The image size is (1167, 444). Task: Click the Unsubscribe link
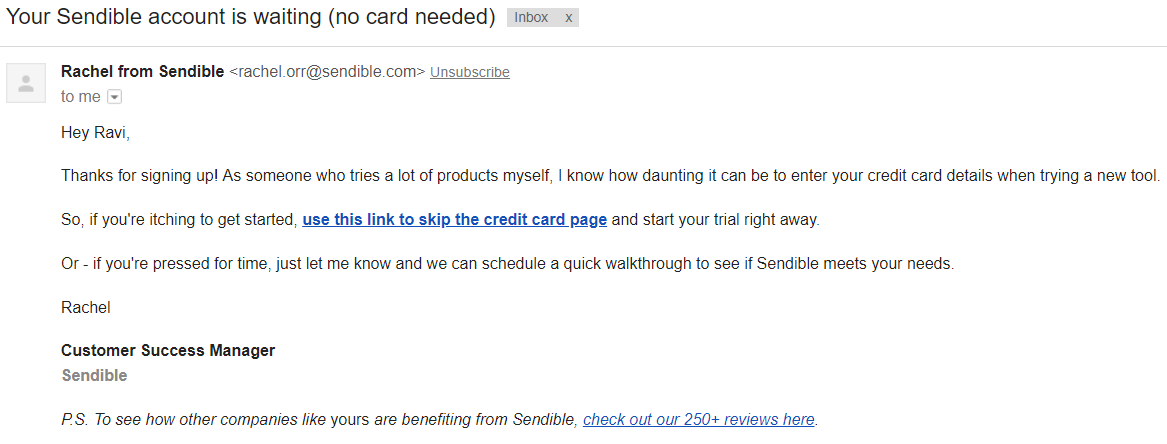click(x=470, y=72)
